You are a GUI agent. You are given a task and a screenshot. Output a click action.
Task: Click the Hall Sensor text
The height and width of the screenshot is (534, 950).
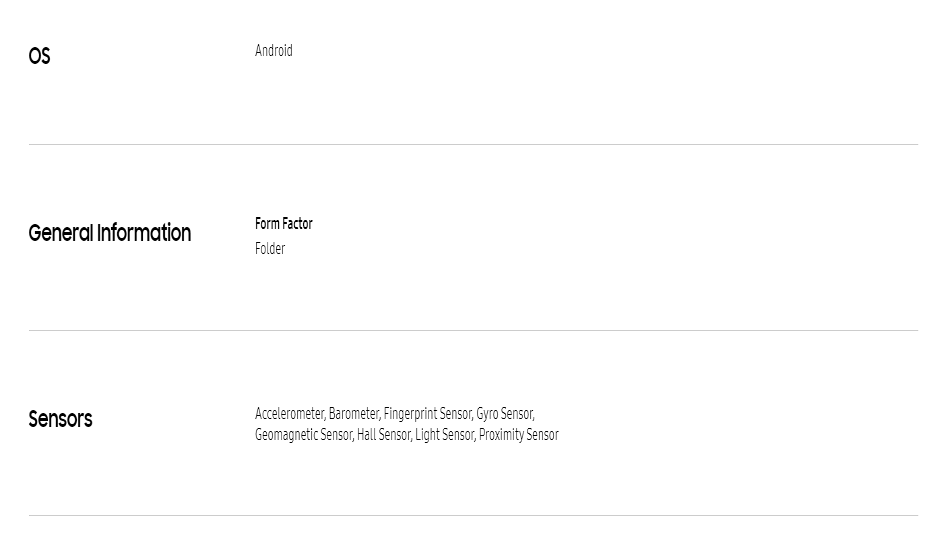[x=384, y=435]
